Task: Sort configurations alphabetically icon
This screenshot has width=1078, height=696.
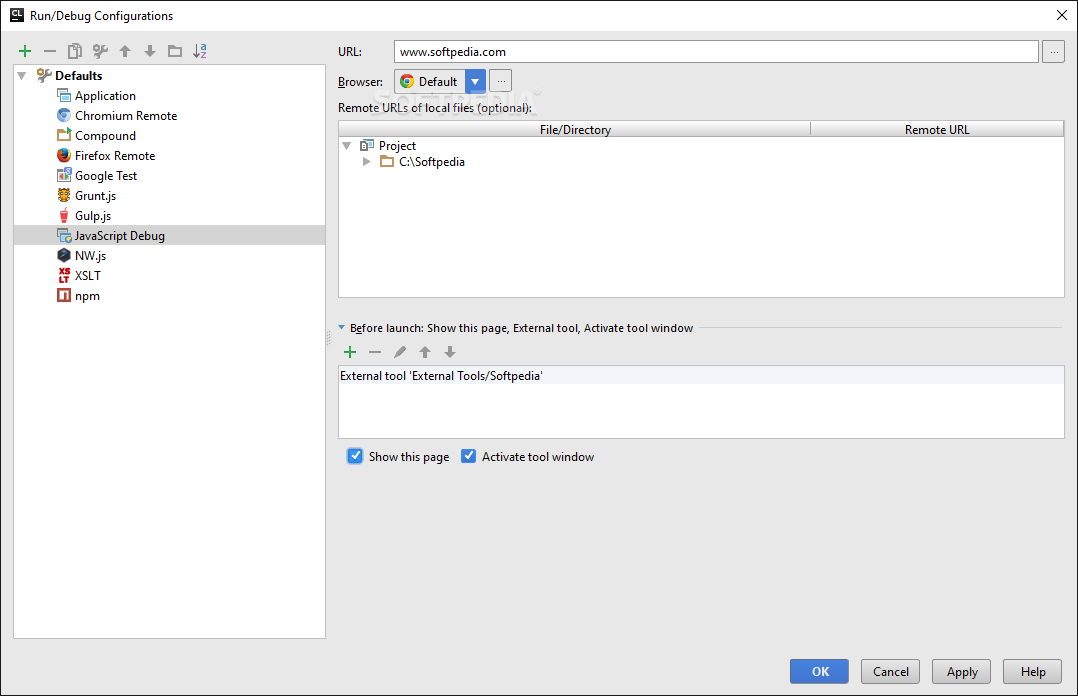Action: pos(200,51)
